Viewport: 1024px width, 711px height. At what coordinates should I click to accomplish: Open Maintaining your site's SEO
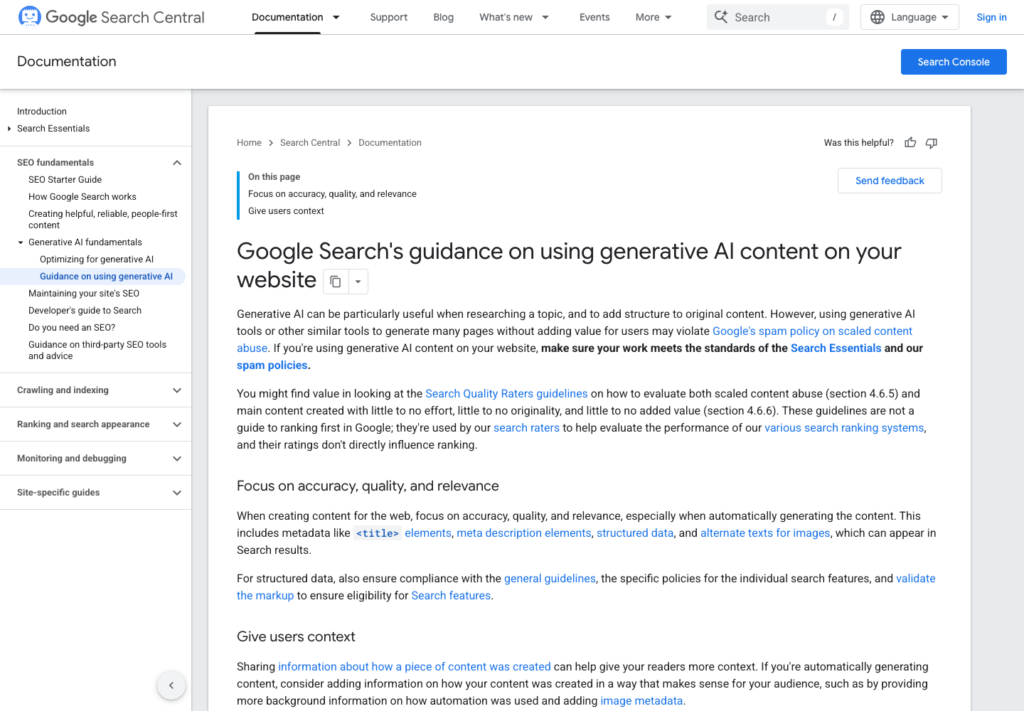(x=84, y=293)
